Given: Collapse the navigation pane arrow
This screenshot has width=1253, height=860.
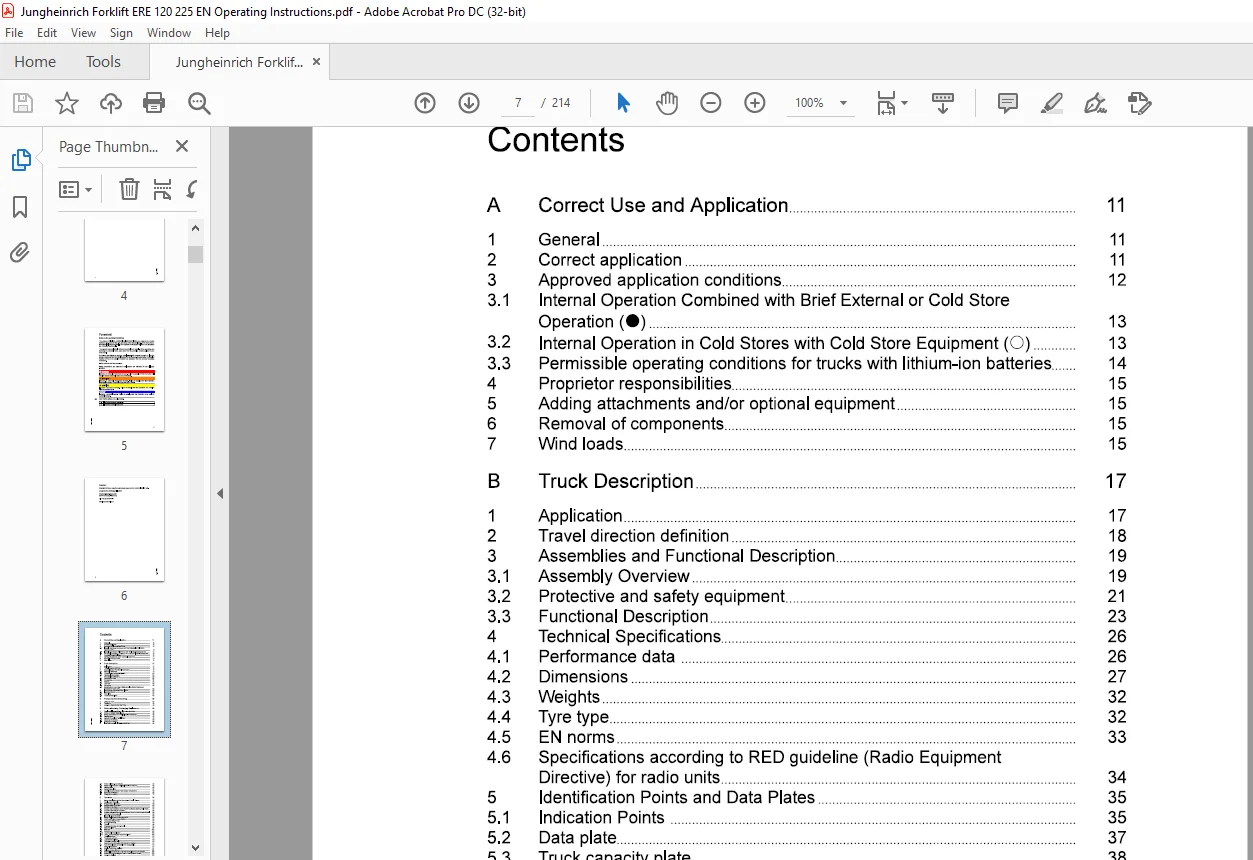Looking at the screenshot, I should (220, 493).
